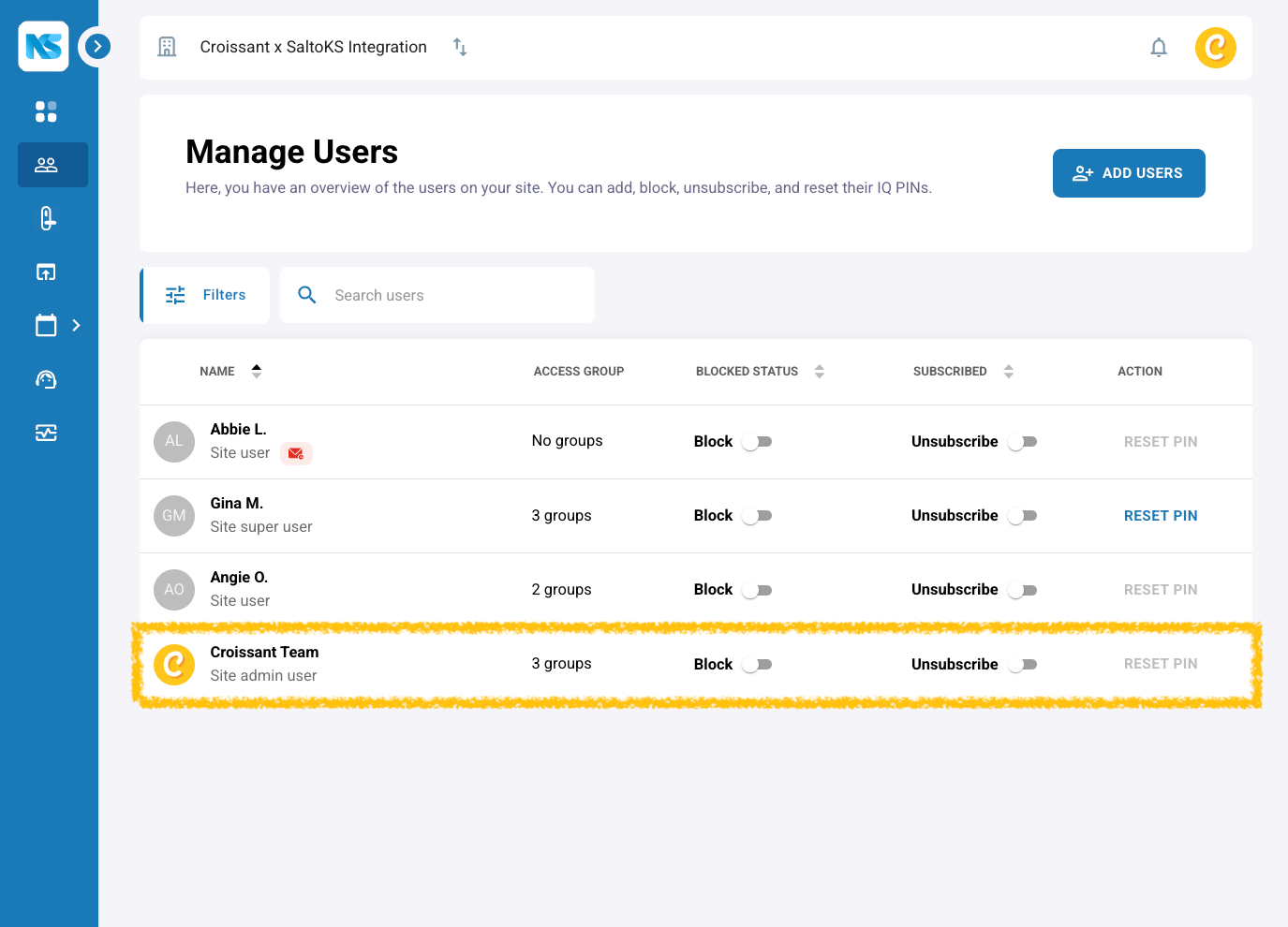Open the Filters panel
The image size is (1288, 927).
coord(207,294)
